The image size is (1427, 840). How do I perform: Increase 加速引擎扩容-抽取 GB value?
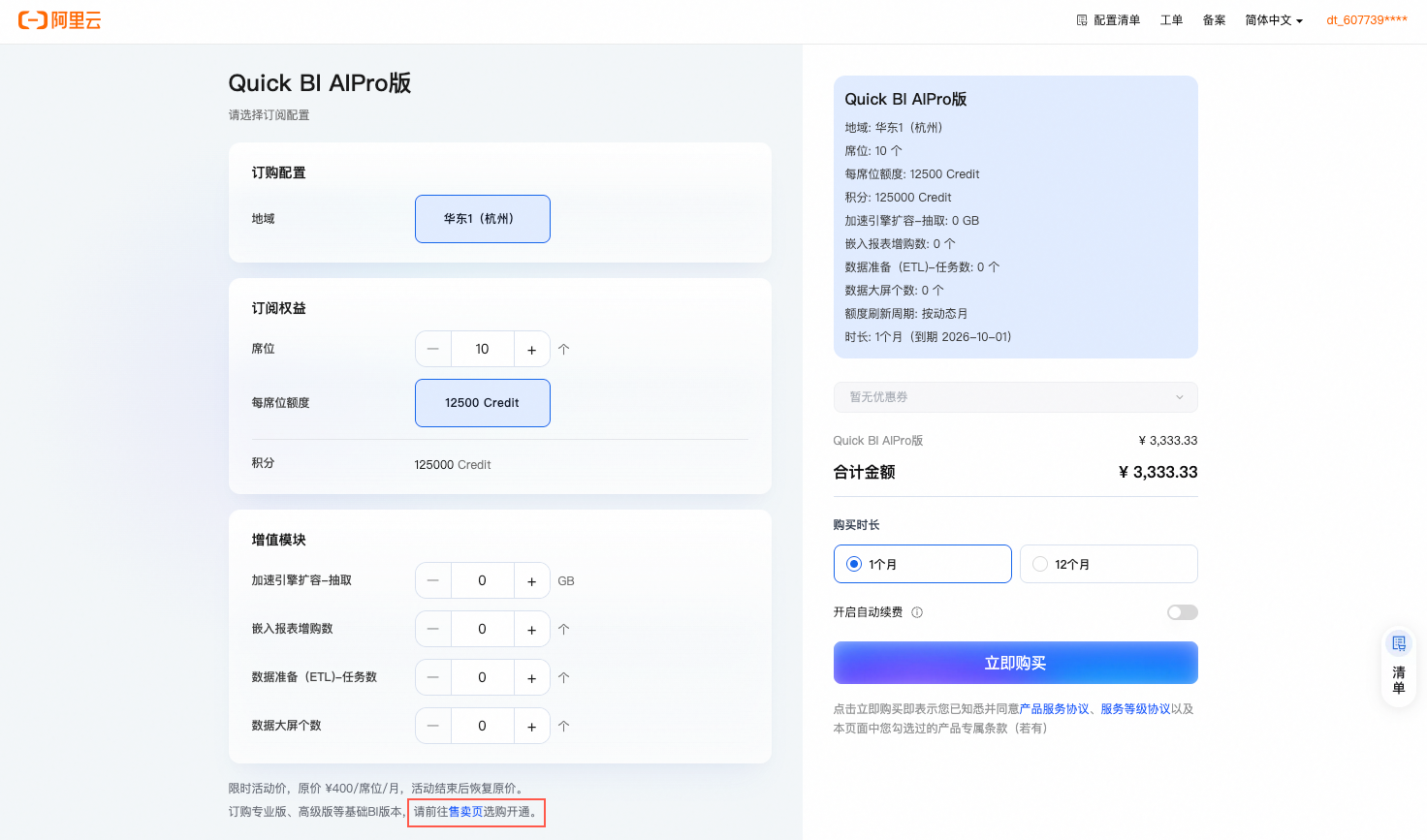point(531,580)
